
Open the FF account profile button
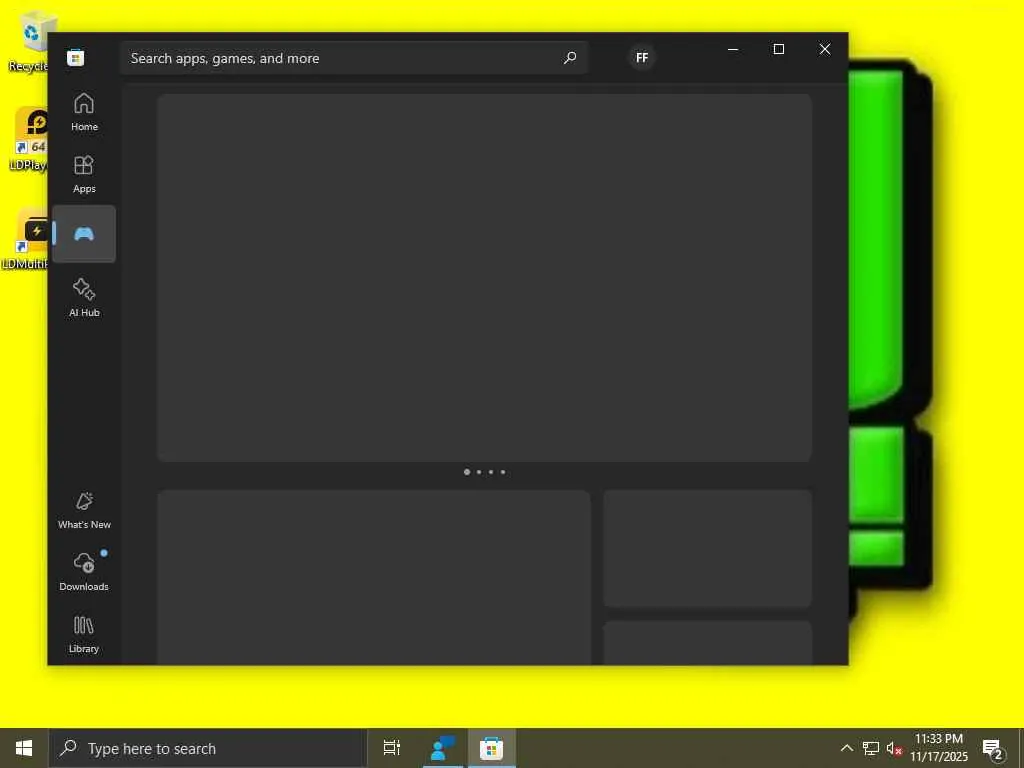tap(642, 57)
